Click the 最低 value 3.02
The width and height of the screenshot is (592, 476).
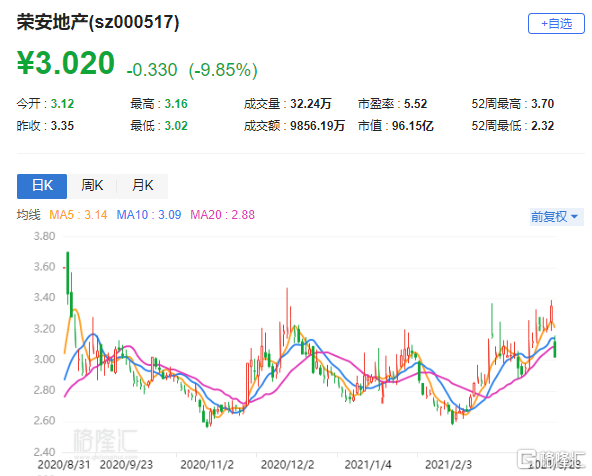[x=176, y=126]
